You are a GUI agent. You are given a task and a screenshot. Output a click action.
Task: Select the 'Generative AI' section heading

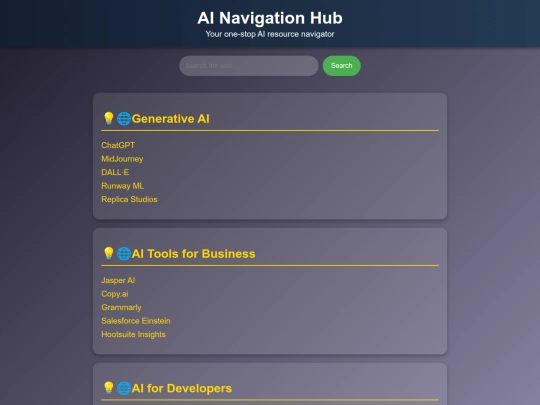tap(170, 119)
